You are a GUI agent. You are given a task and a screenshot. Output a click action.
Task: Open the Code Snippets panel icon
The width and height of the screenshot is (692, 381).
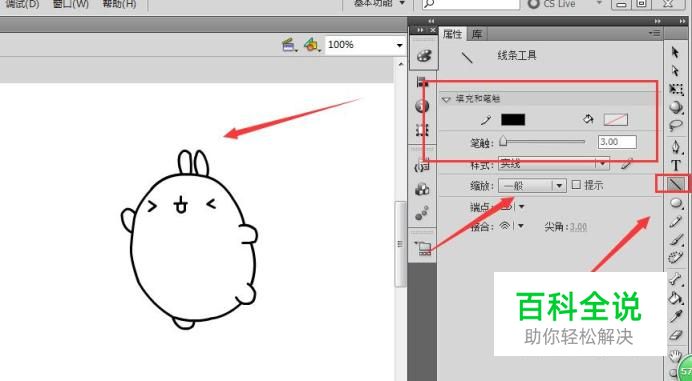422,166
